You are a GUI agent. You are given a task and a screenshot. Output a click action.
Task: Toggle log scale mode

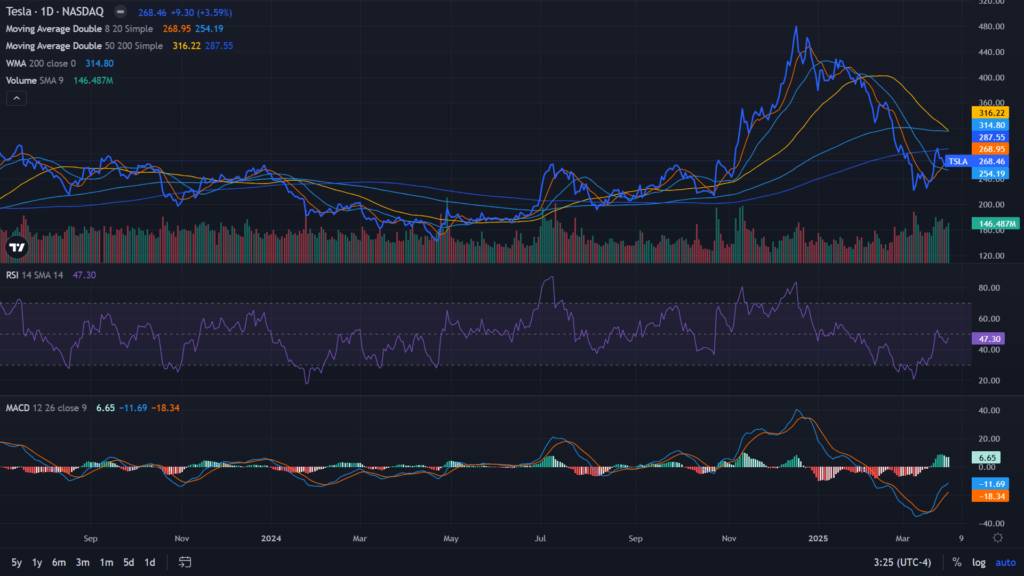point(979,562)
